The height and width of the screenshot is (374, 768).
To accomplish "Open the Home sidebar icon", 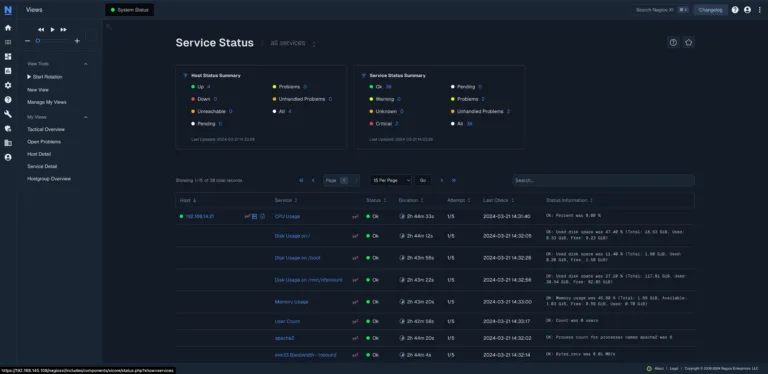I will click(8, 28).
